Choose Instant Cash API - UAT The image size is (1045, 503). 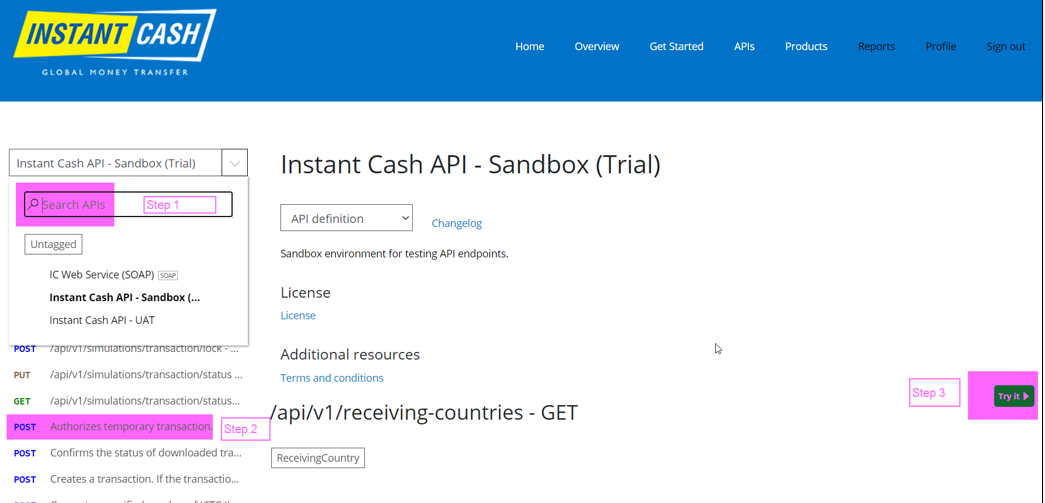pos(102,320)
